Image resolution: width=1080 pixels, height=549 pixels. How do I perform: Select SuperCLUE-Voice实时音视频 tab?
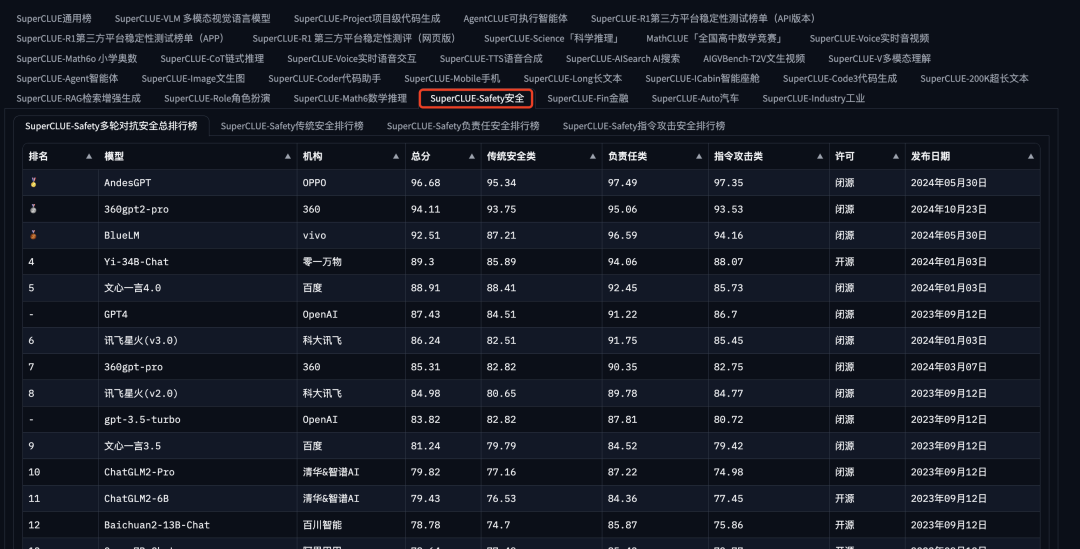(x=869, y=39)
